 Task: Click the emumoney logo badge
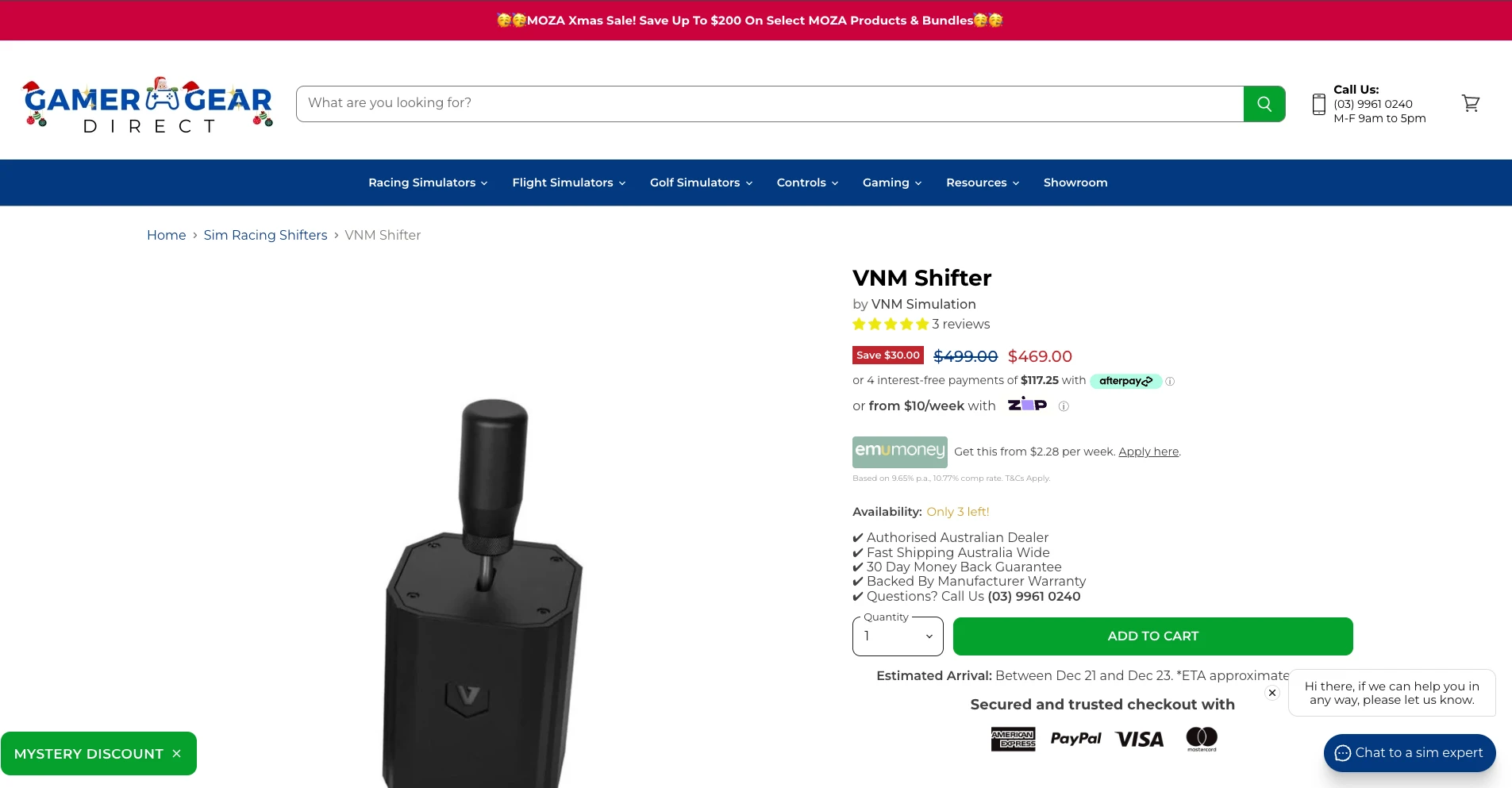[x=900, y=452]
